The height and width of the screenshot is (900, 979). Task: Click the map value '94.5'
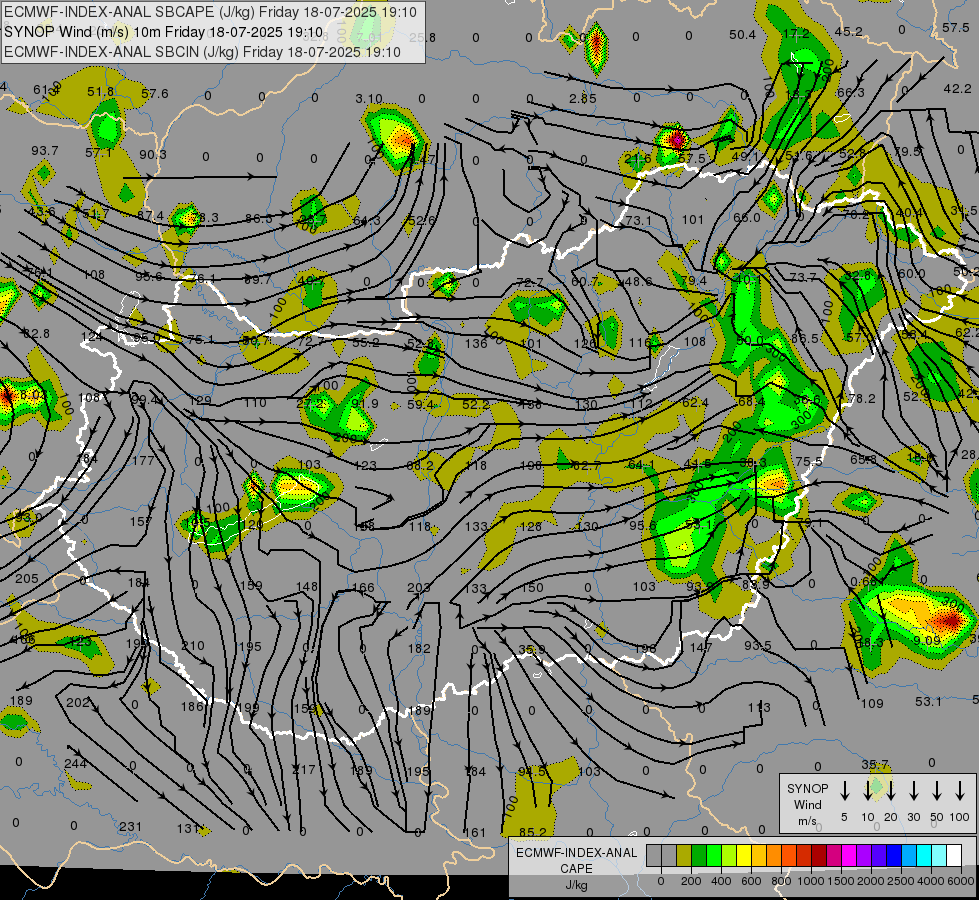533,771
